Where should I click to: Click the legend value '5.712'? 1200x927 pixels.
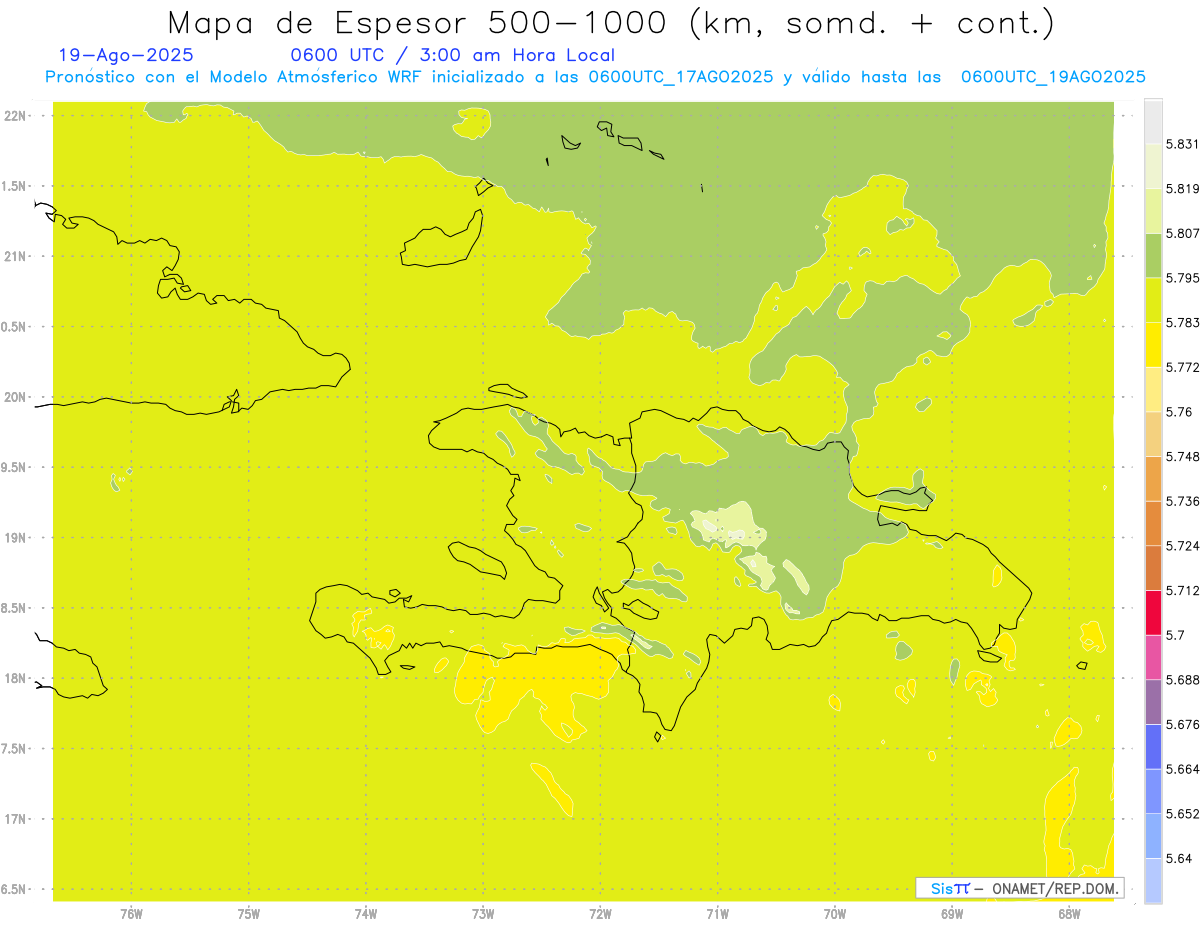click(x=1182, y=591)
